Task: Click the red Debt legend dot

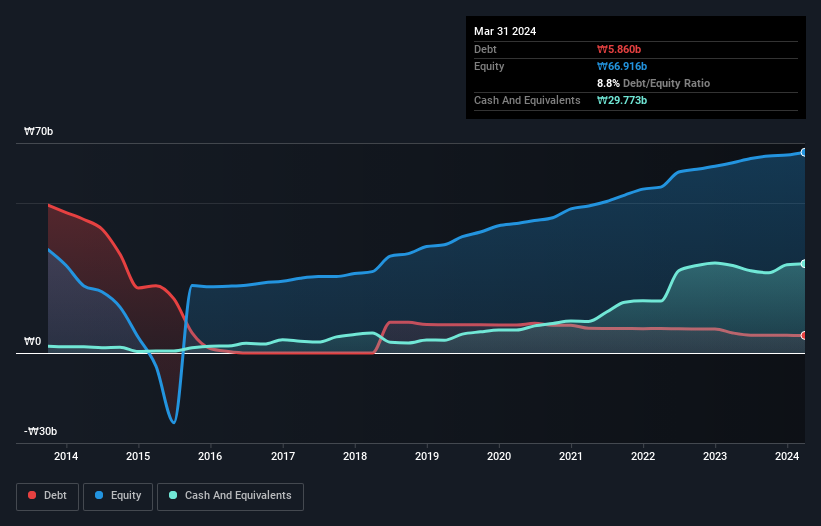Action: point(32,495)
